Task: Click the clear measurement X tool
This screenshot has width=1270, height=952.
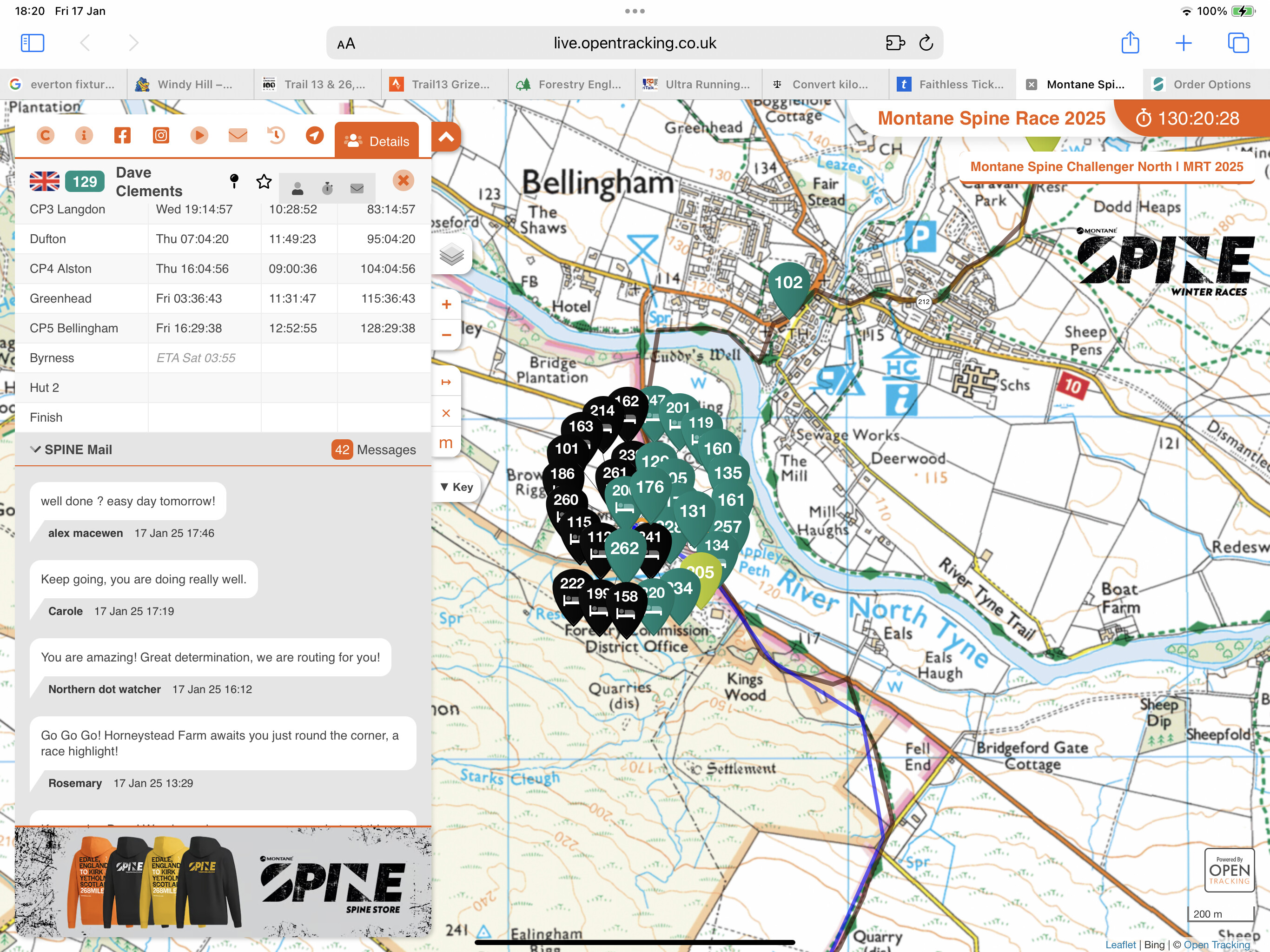Action: [x=446, y=413]
